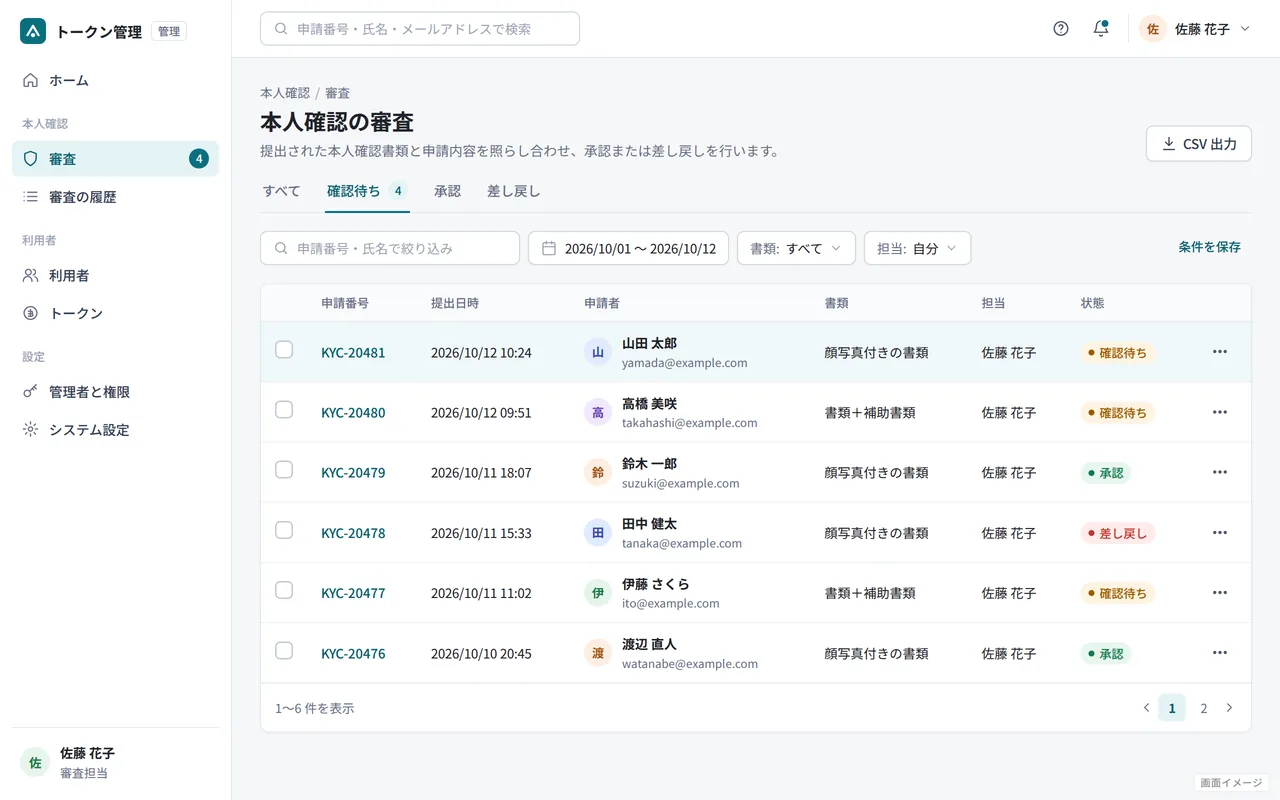The width and height of the screenshot is (1280, 800).
Task: Open row actions menu for KYC-20476
Action: click(1219, 653)
